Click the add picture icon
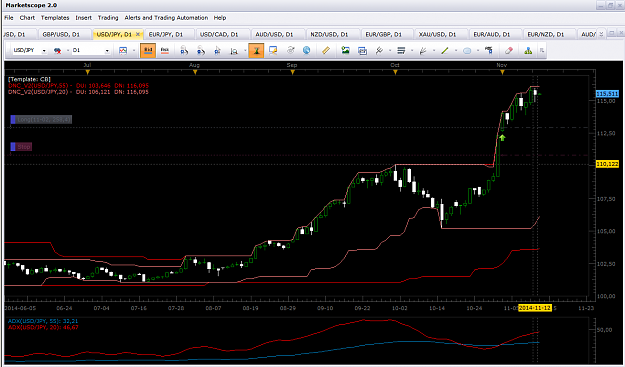The width and height of the screenshot is (625, 367). pyautogui.click(x=345, y=50)
